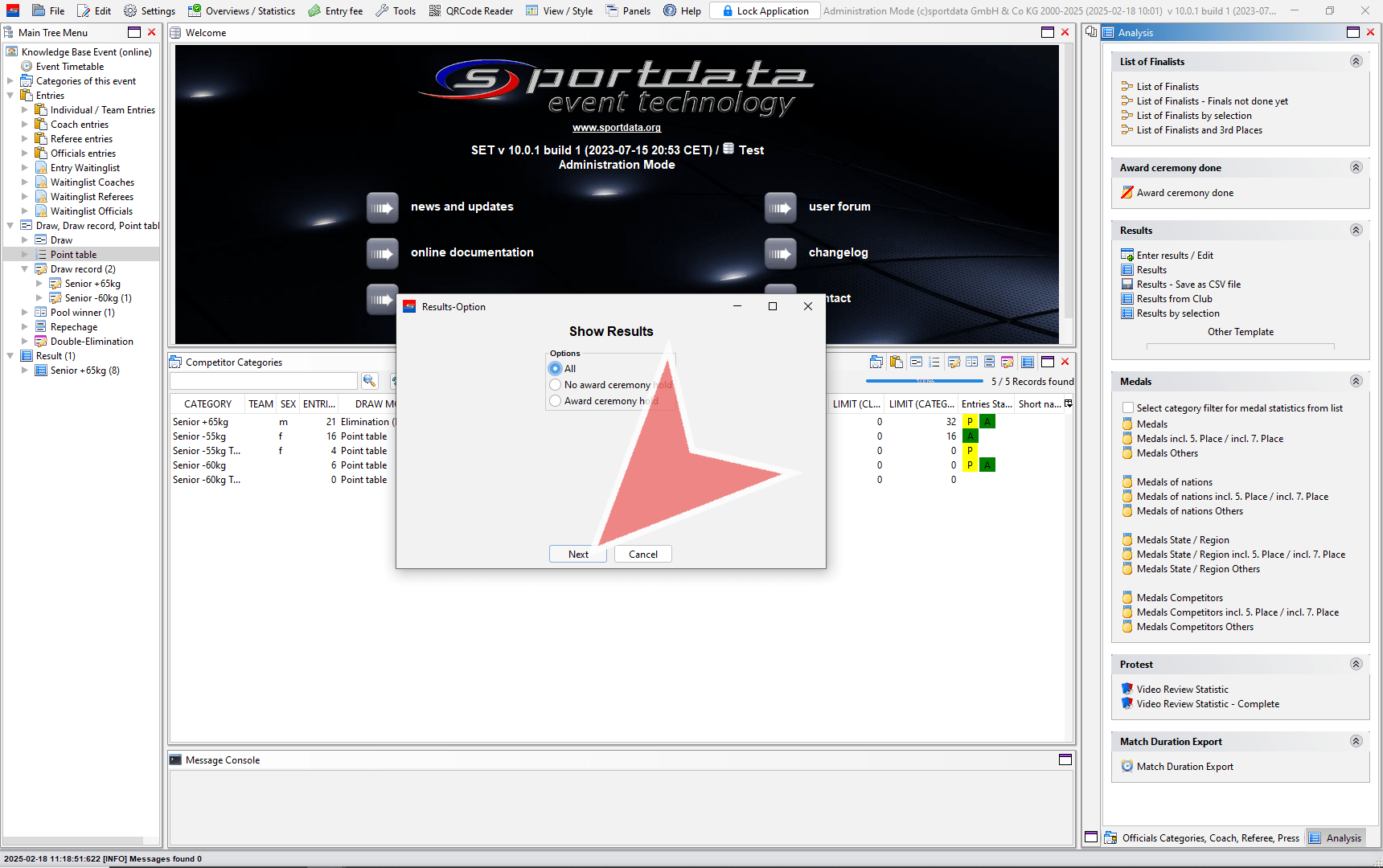
Task: Click the numbered list icon in categories toolbar
Action: 934,362
